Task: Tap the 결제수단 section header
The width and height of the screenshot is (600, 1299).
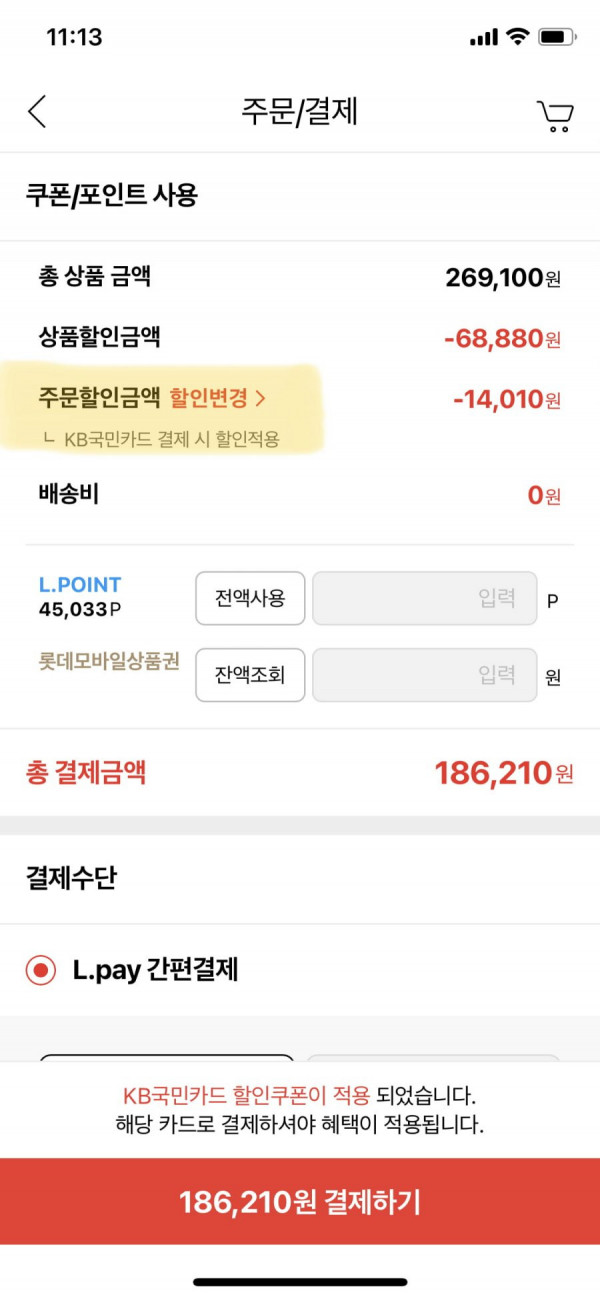Action: [x=71, y=879]
